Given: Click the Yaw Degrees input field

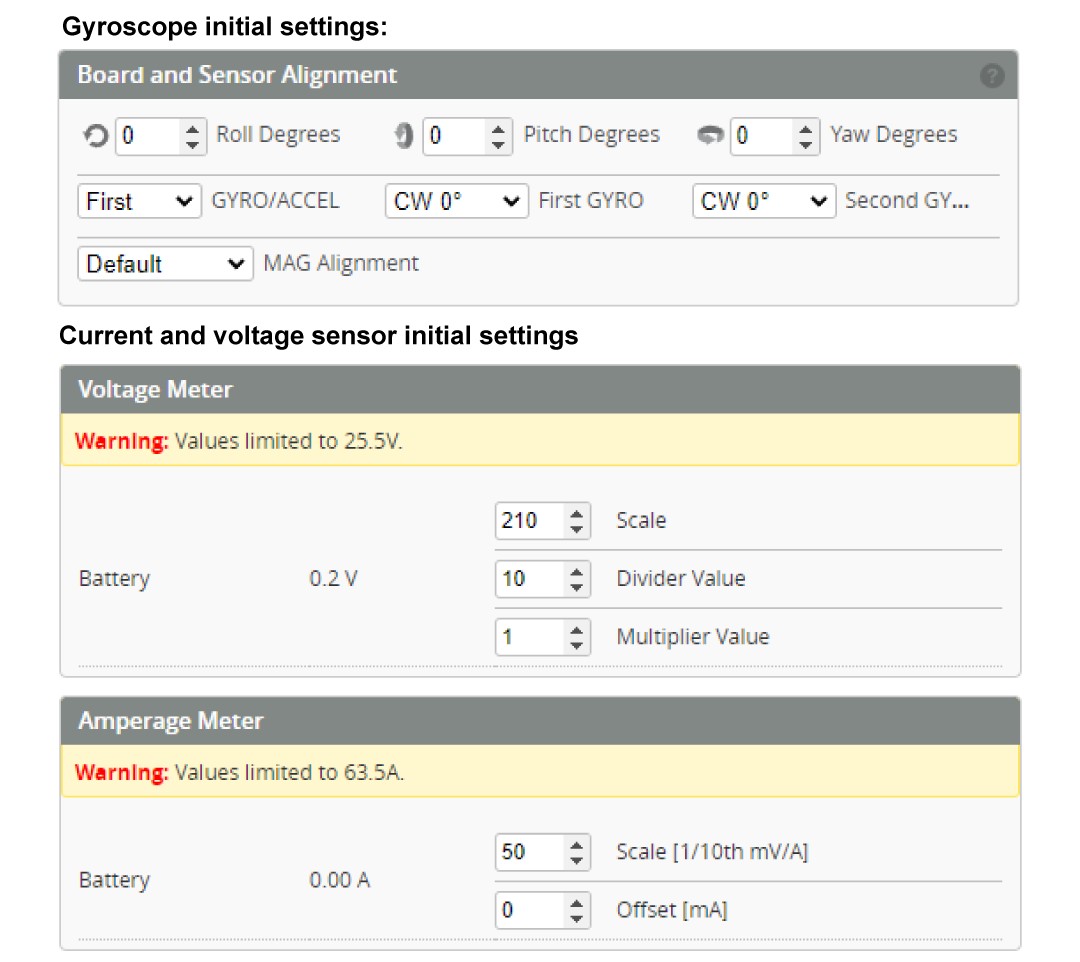Looking at the screenshot, I should click(x=775, y=136).
